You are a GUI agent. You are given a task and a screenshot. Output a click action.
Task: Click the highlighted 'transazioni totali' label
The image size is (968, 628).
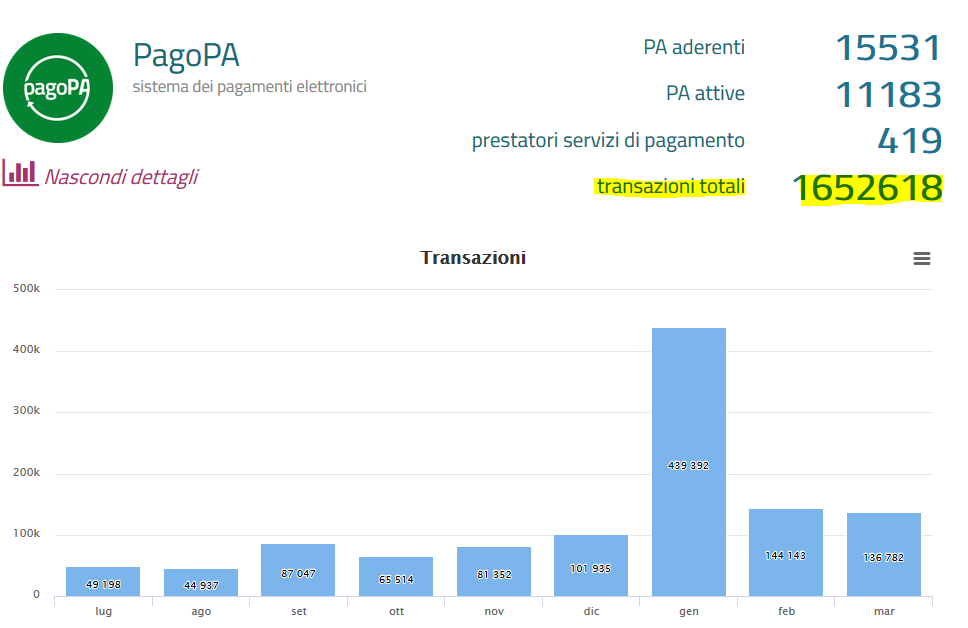tap(670, 186)
